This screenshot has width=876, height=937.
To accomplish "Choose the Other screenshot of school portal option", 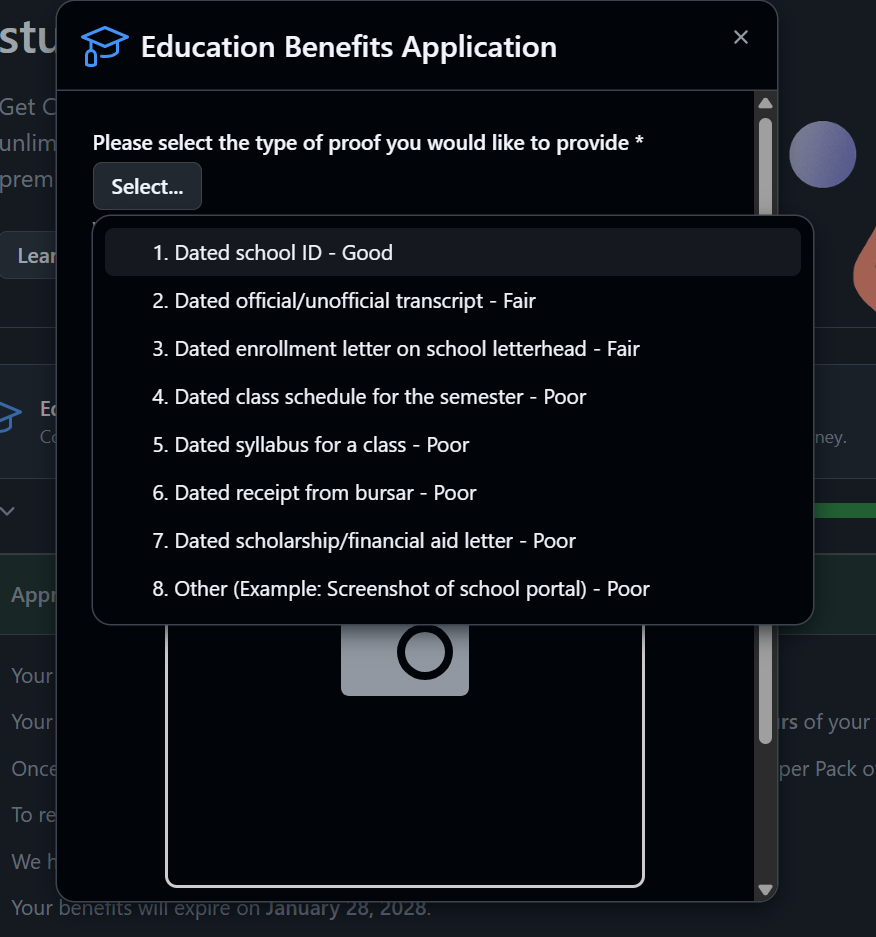I will click(452, 588).
